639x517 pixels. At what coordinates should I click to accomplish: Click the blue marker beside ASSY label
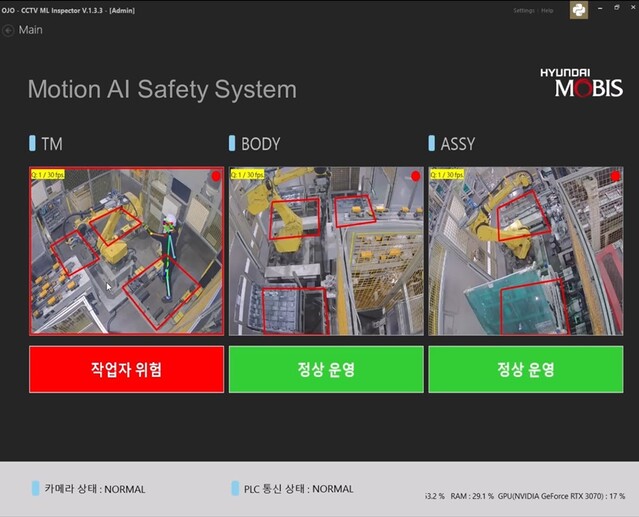(x=432, y=143)
